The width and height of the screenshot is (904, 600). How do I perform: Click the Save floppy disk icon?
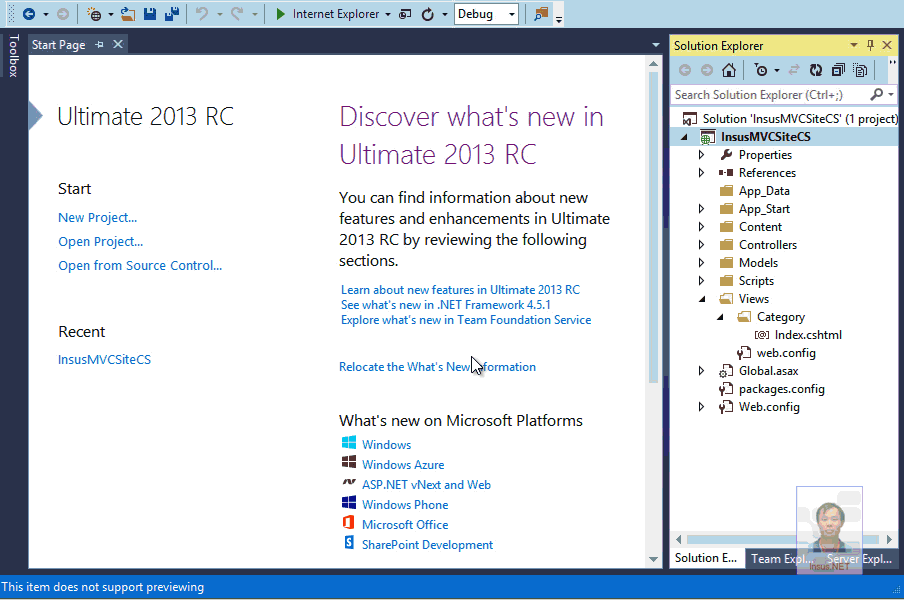point(150,14)
